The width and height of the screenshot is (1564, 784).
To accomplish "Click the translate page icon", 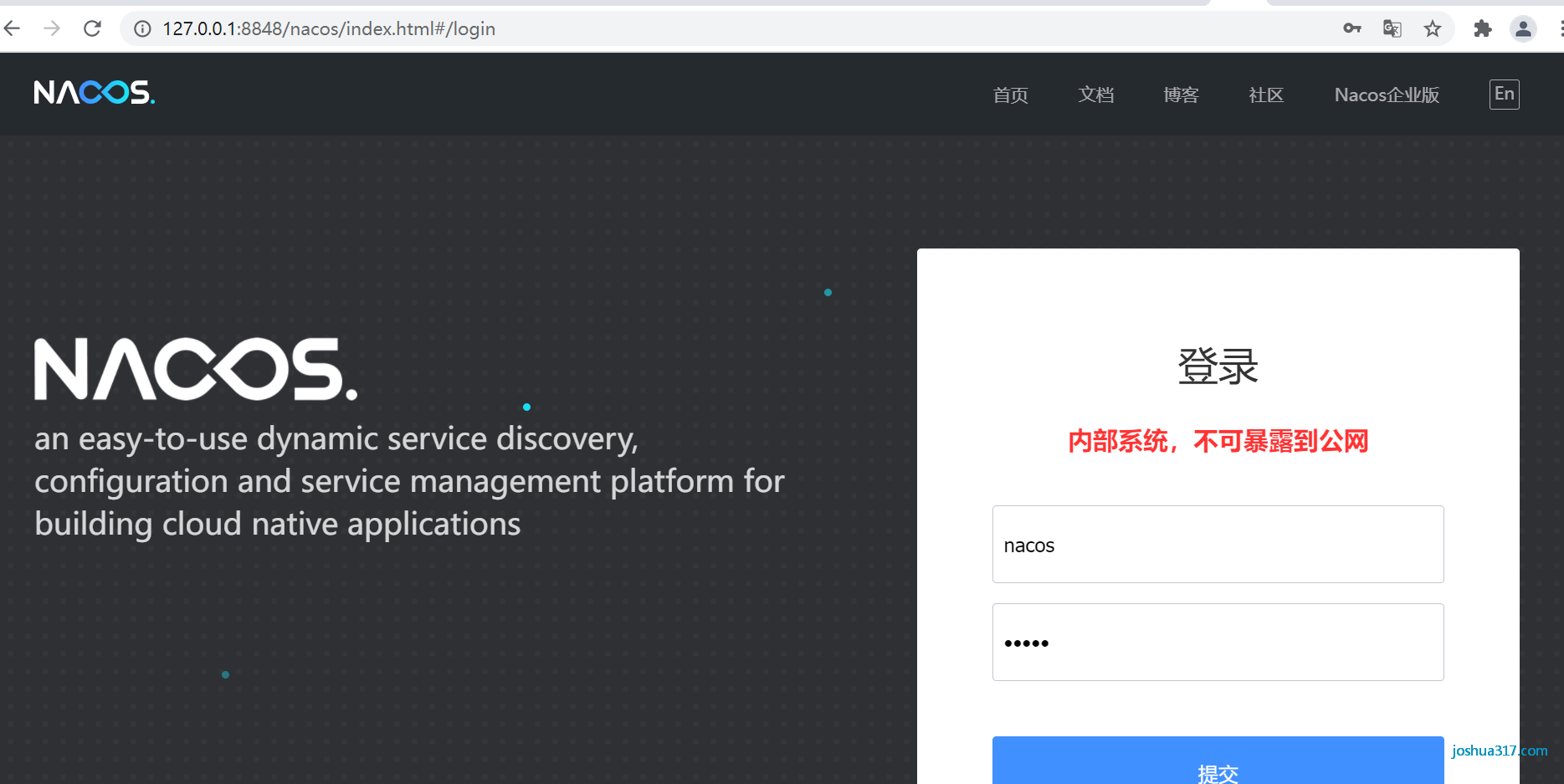I will 1392,28.
